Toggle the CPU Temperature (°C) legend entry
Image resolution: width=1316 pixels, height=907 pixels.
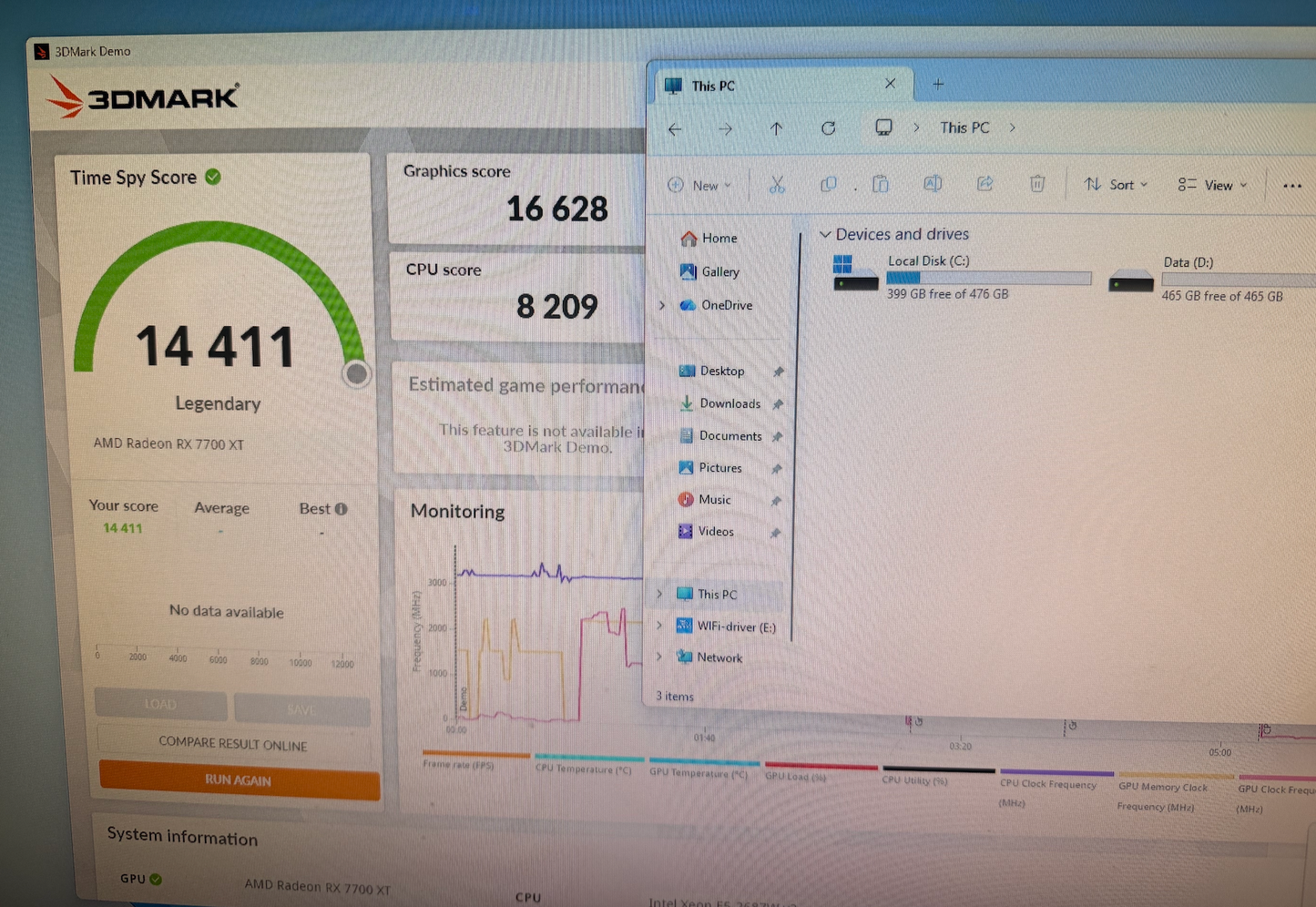[587, 763]
